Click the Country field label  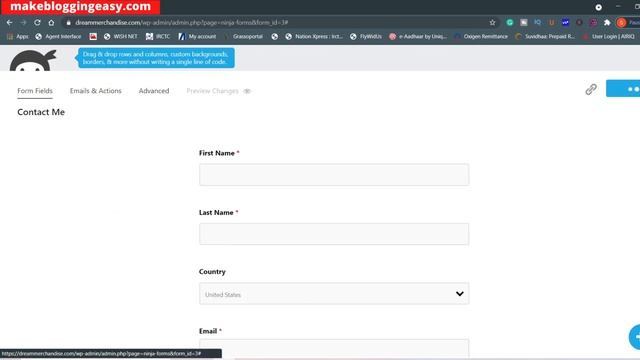tap(212, 271)
